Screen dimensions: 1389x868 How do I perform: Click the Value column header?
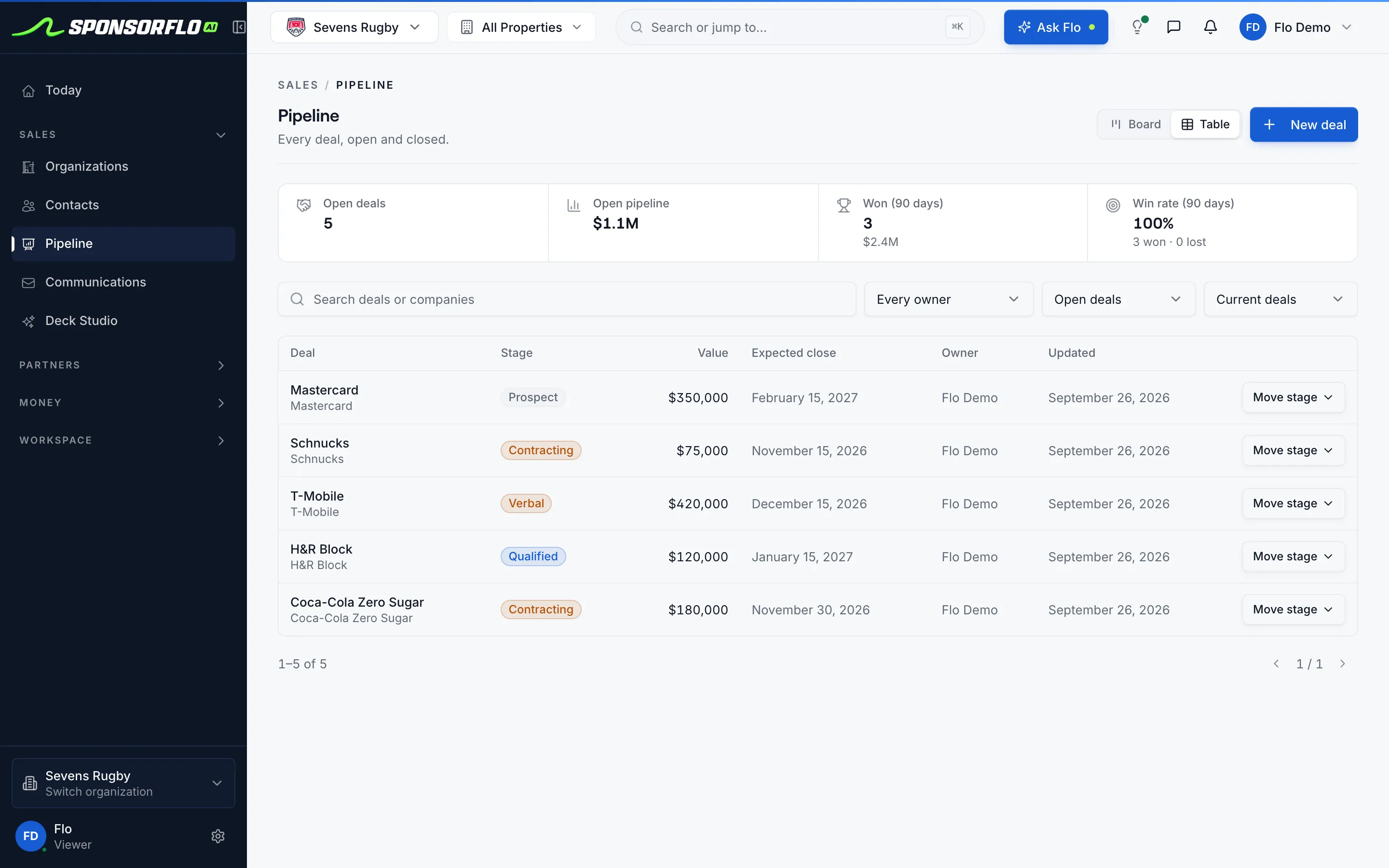712,353
